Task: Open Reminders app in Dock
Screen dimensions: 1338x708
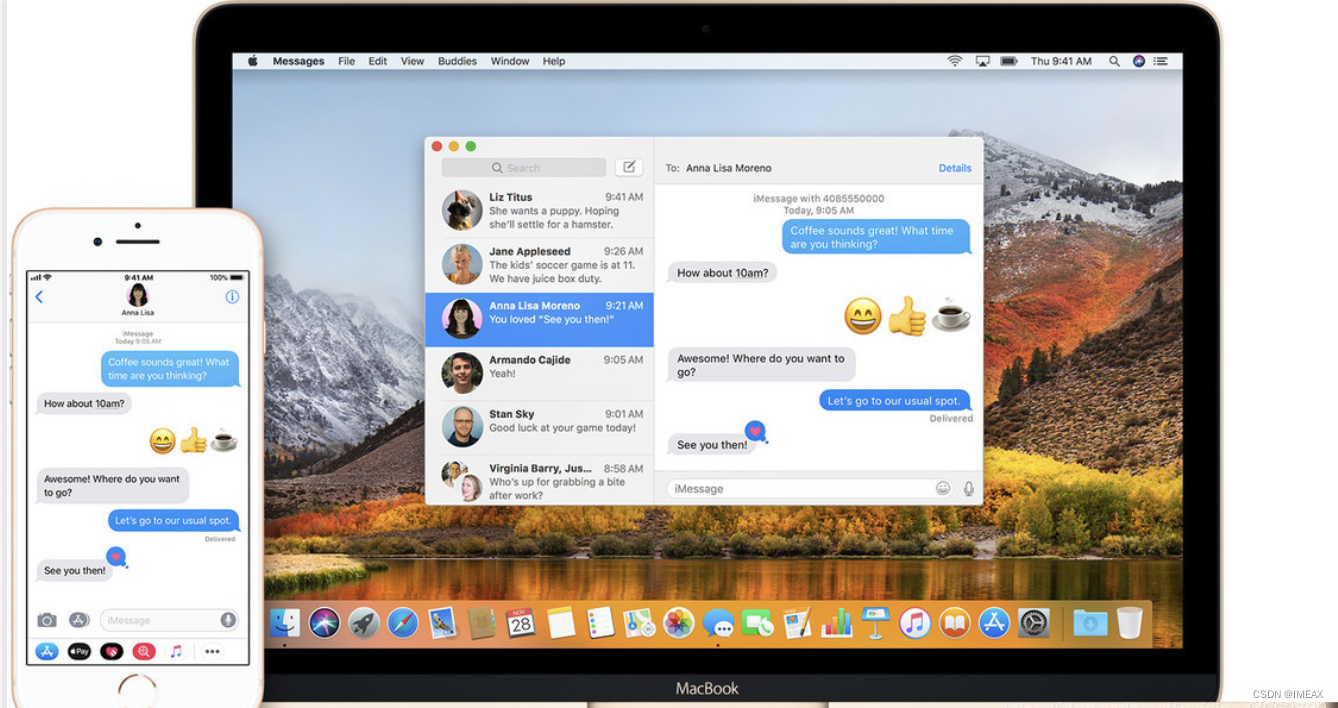Action: [x=600, y=623]
